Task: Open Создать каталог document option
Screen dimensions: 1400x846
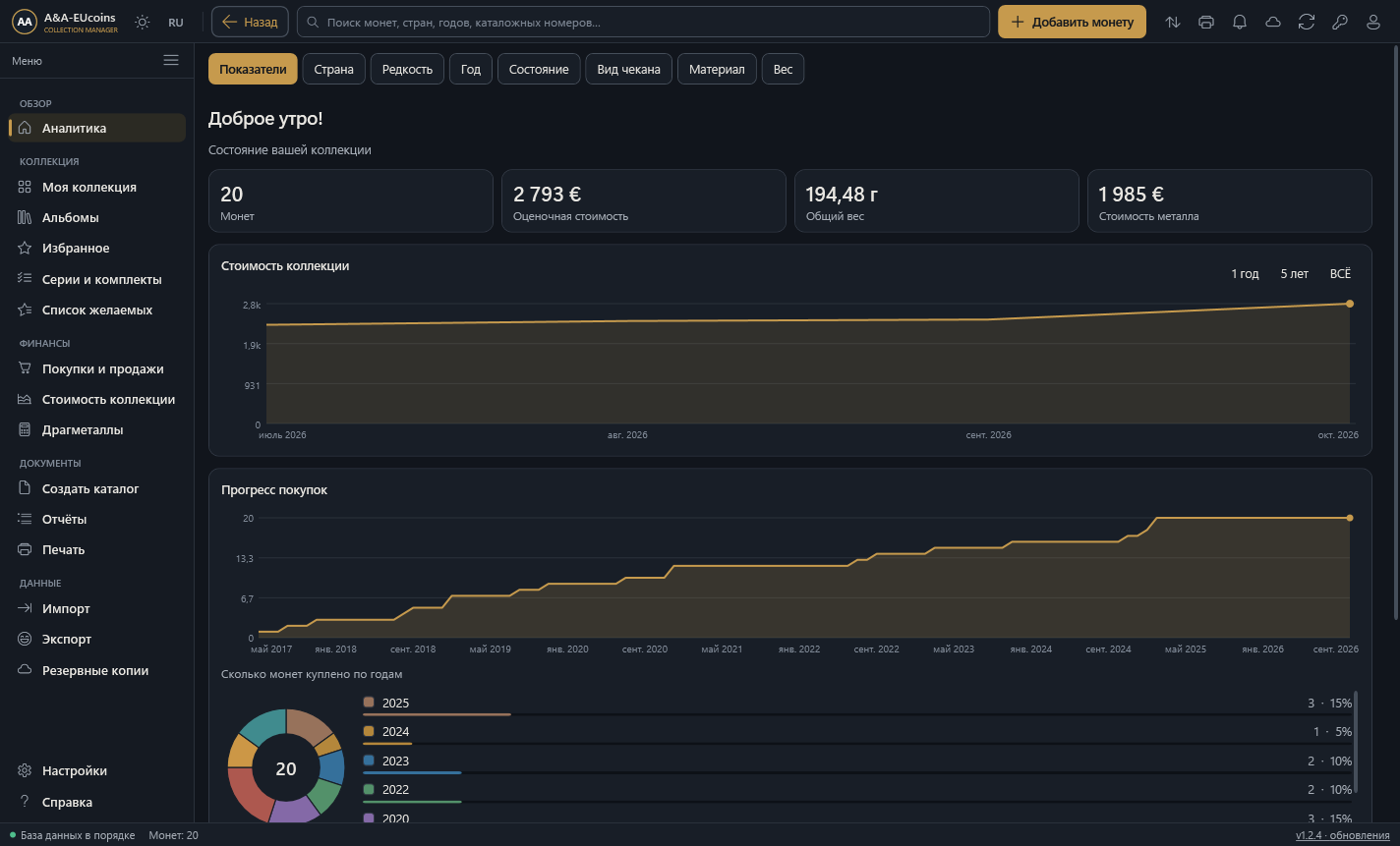Action: click(97, 488)
